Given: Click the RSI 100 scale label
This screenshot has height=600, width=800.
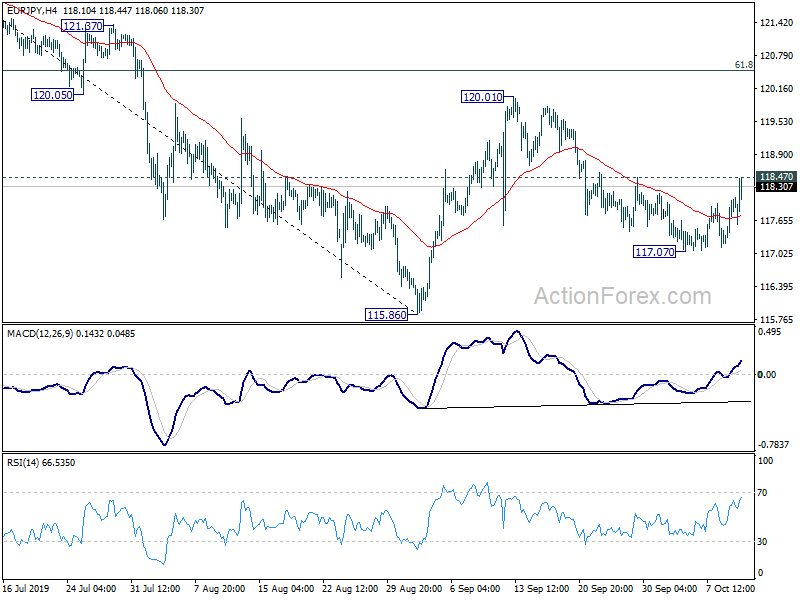Looking at the screenshot, I should pos(765,461).
